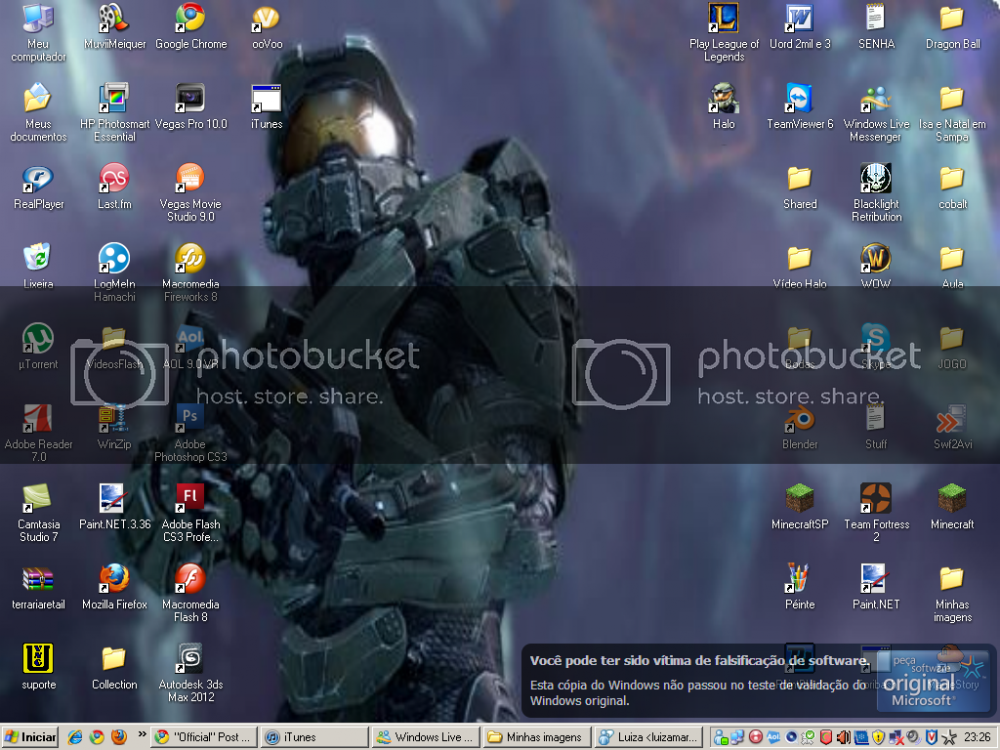The width and height of the screenshot is (1000, 750).
Task: Select the Uord 2mil e 3 shortcut
Action: pos(800,27)
